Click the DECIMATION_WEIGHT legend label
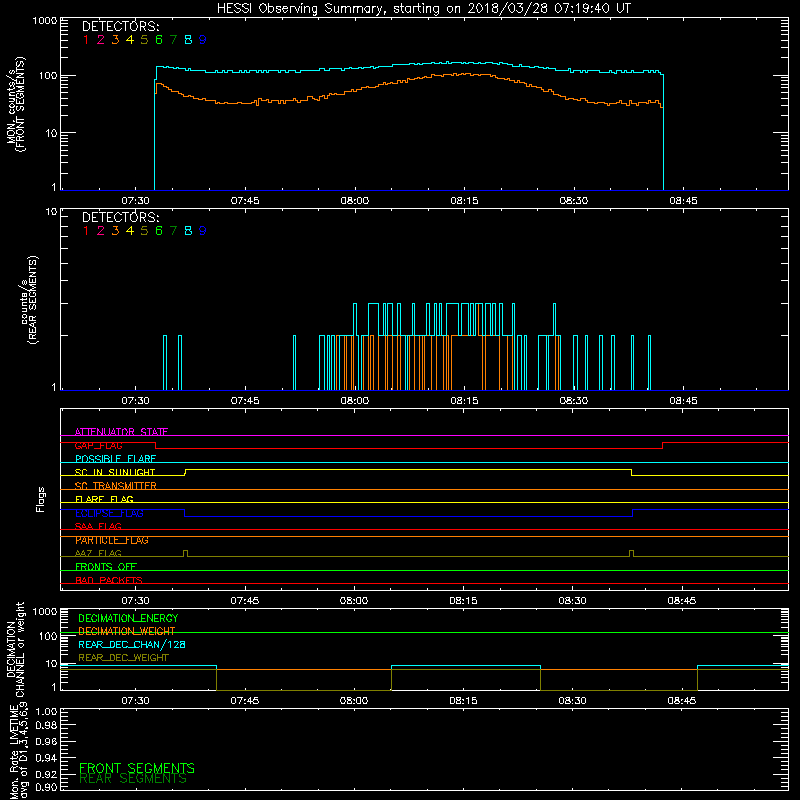Screen dimensions: 800x800 127,632
